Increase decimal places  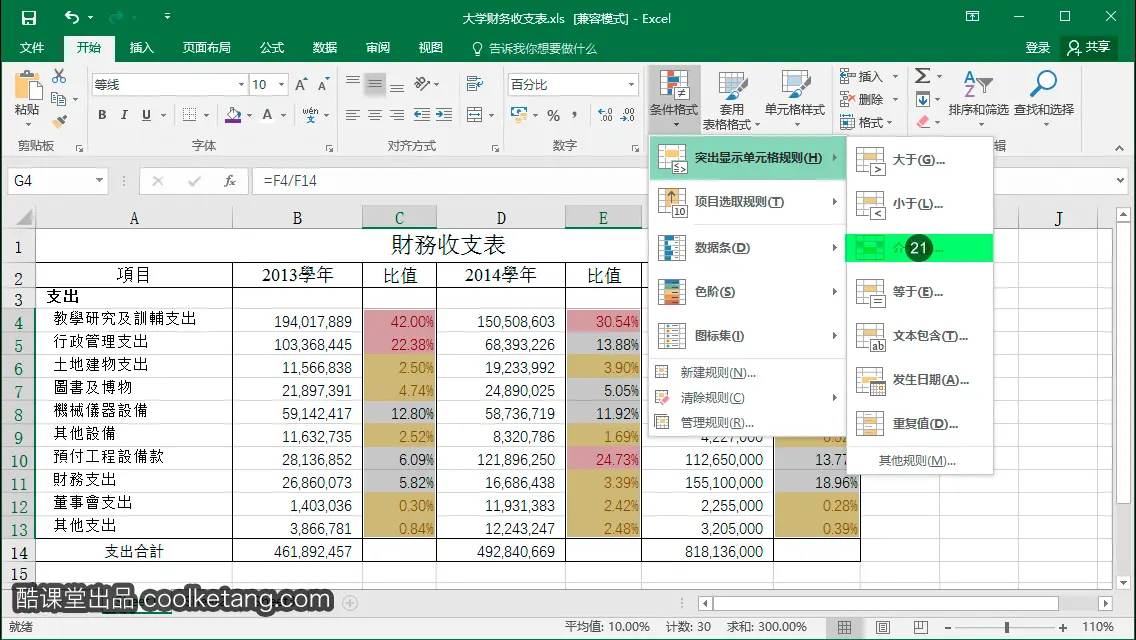click(x=605, y=115)
